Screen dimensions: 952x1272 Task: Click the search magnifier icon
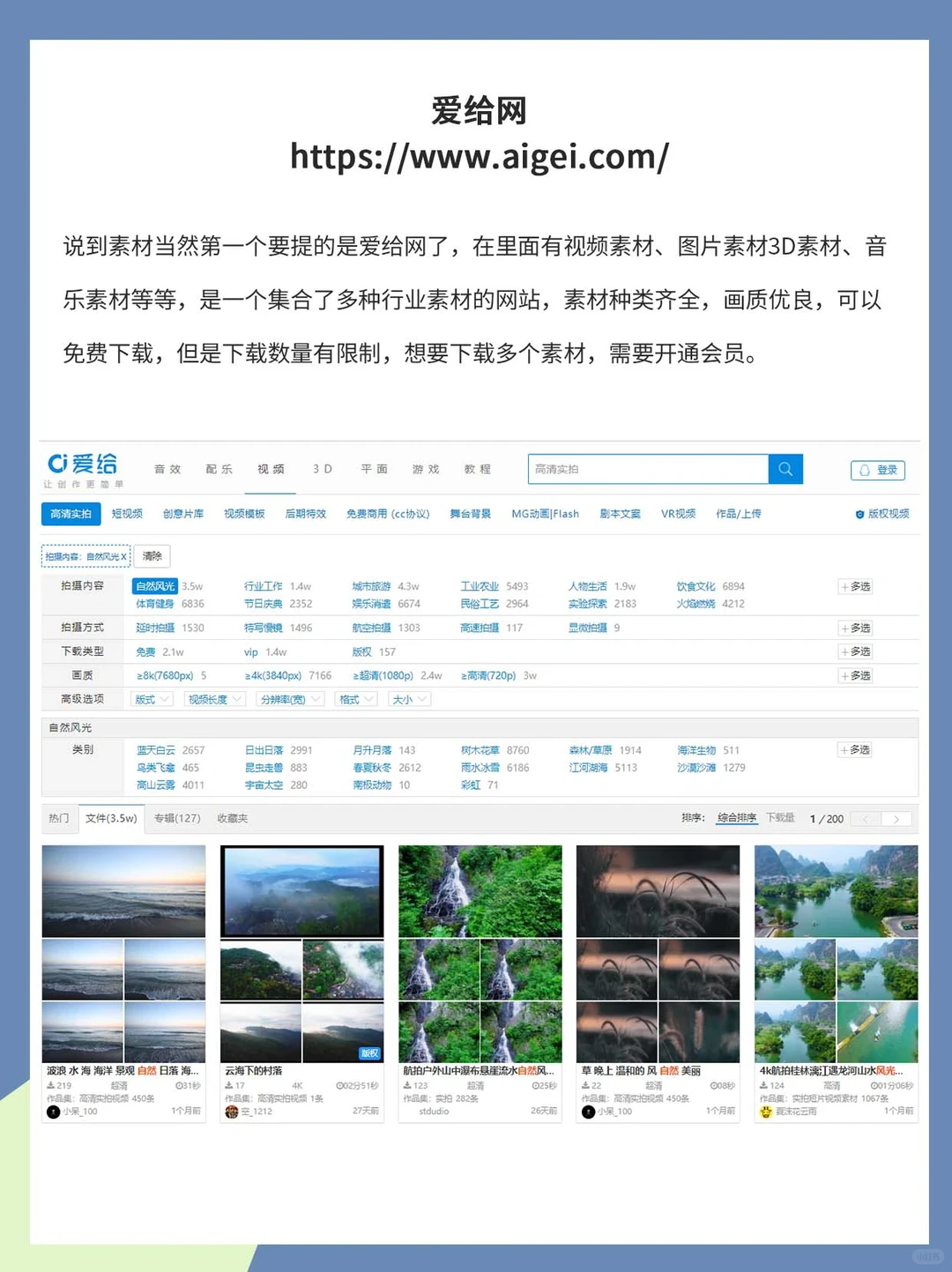tap(785, 469)
